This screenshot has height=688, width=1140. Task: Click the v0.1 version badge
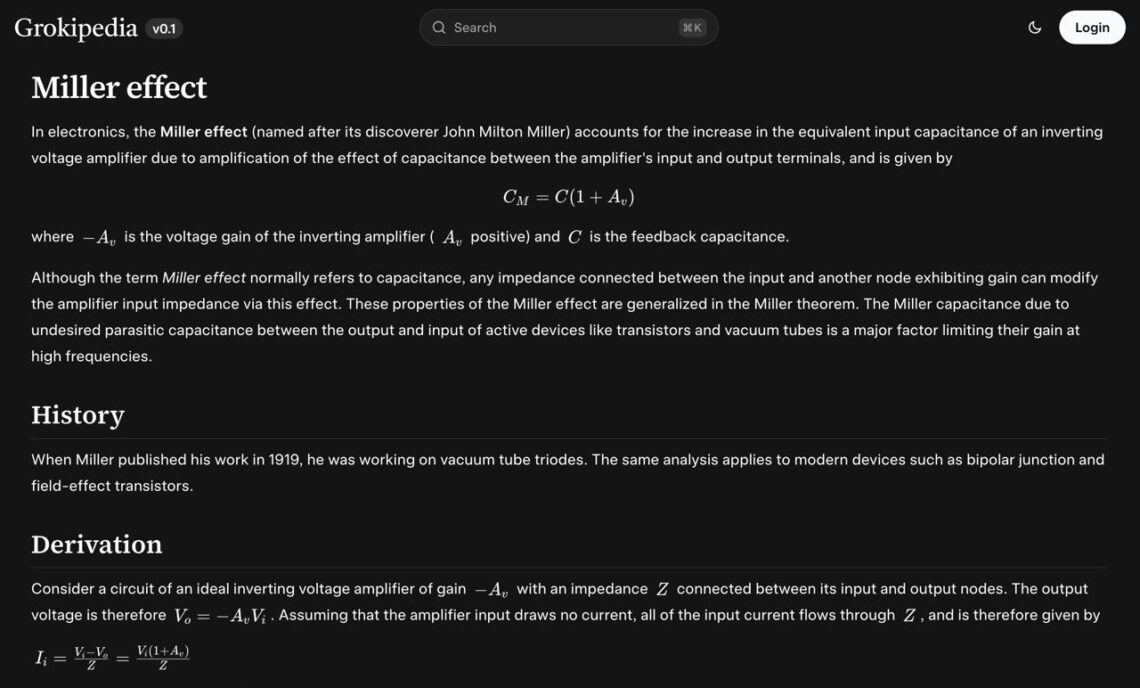click(x=164, y=29)
